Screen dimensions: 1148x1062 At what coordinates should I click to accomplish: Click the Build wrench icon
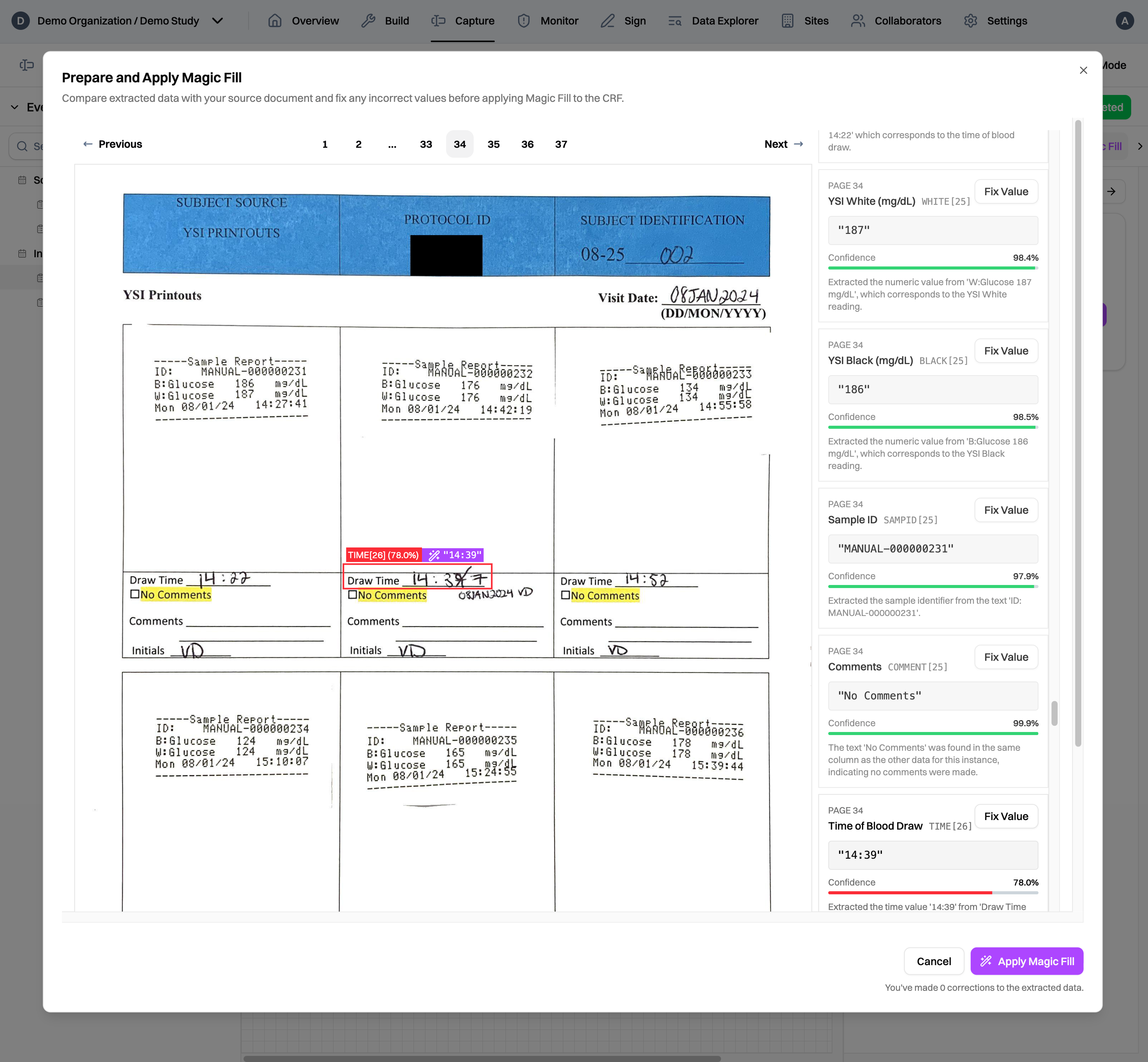point(368,21)
